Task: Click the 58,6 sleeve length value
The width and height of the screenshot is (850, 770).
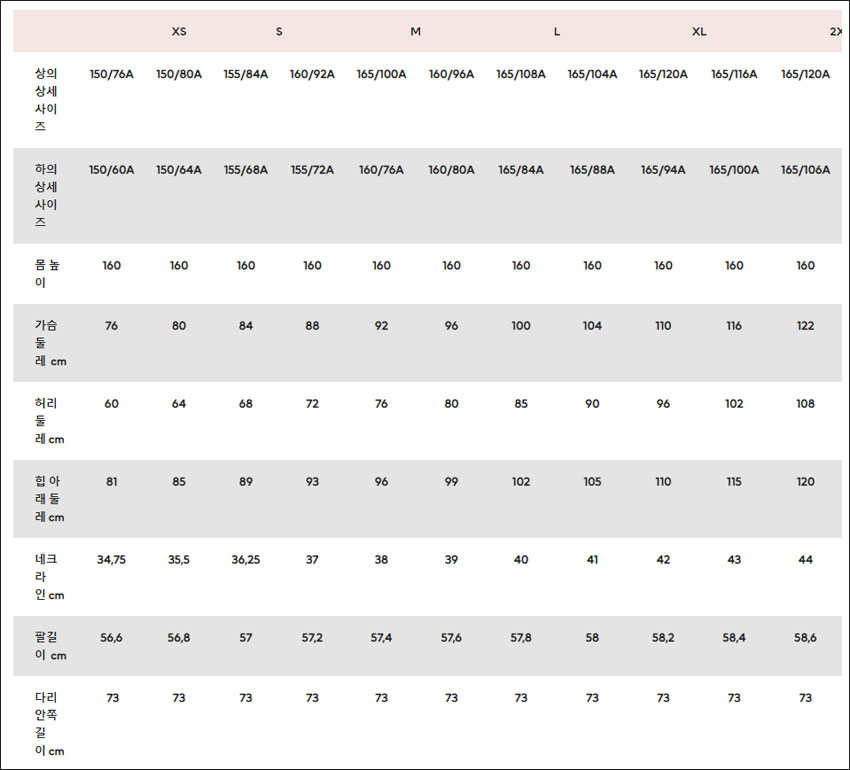Action: coord(806,638)
